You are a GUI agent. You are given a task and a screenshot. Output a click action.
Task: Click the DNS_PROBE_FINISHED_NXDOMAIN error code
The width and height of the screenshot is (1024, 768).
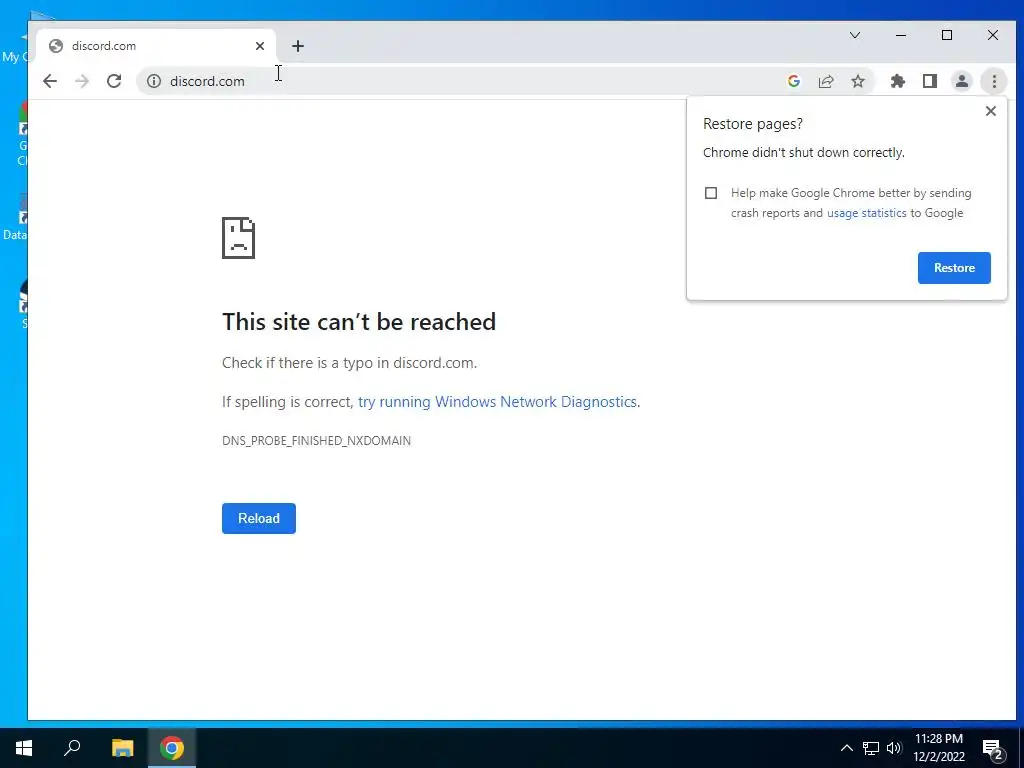pyautogui.click(x=317, y=441)
